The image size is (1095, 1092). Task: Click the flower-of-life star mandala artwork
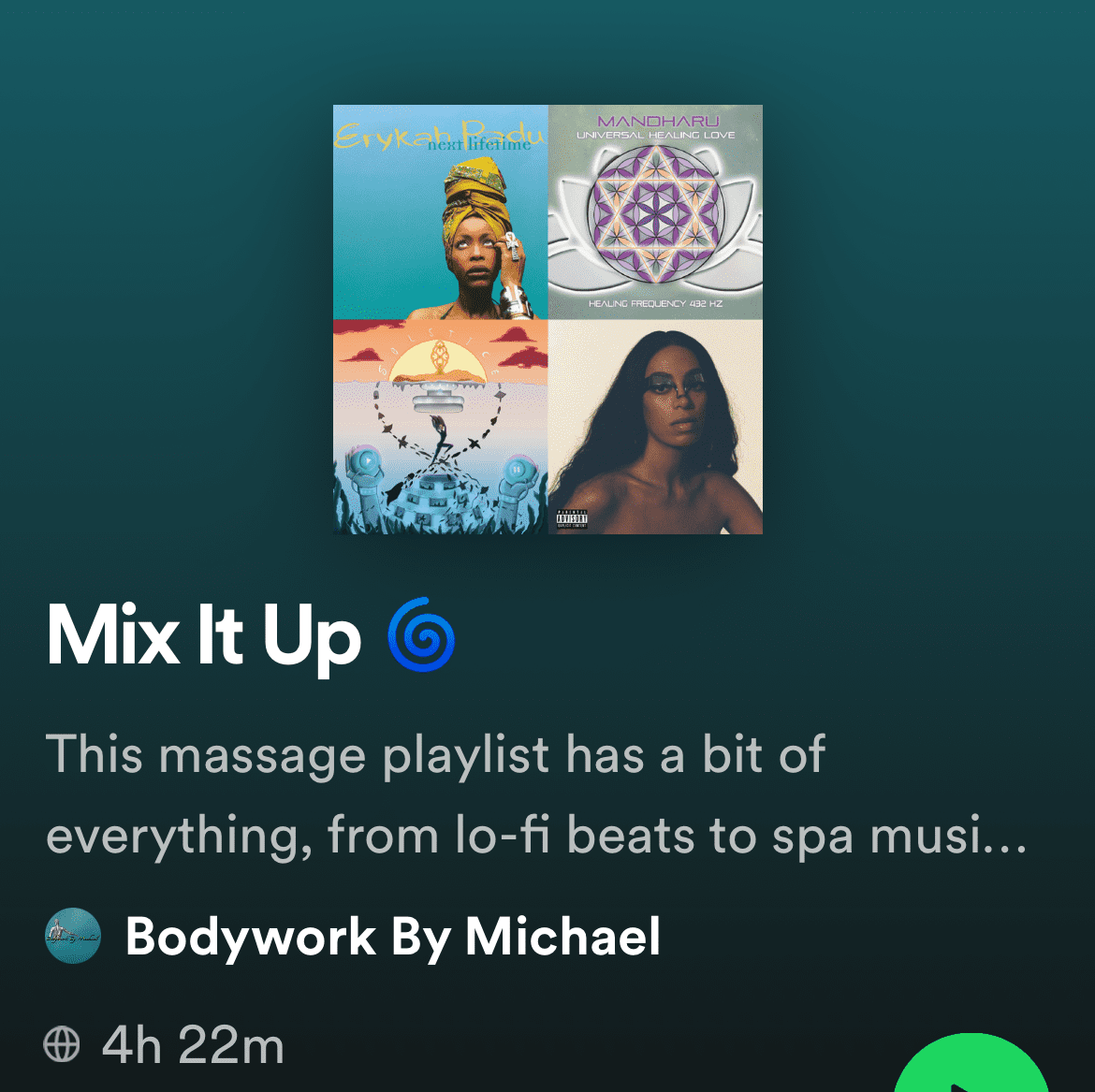655,213
